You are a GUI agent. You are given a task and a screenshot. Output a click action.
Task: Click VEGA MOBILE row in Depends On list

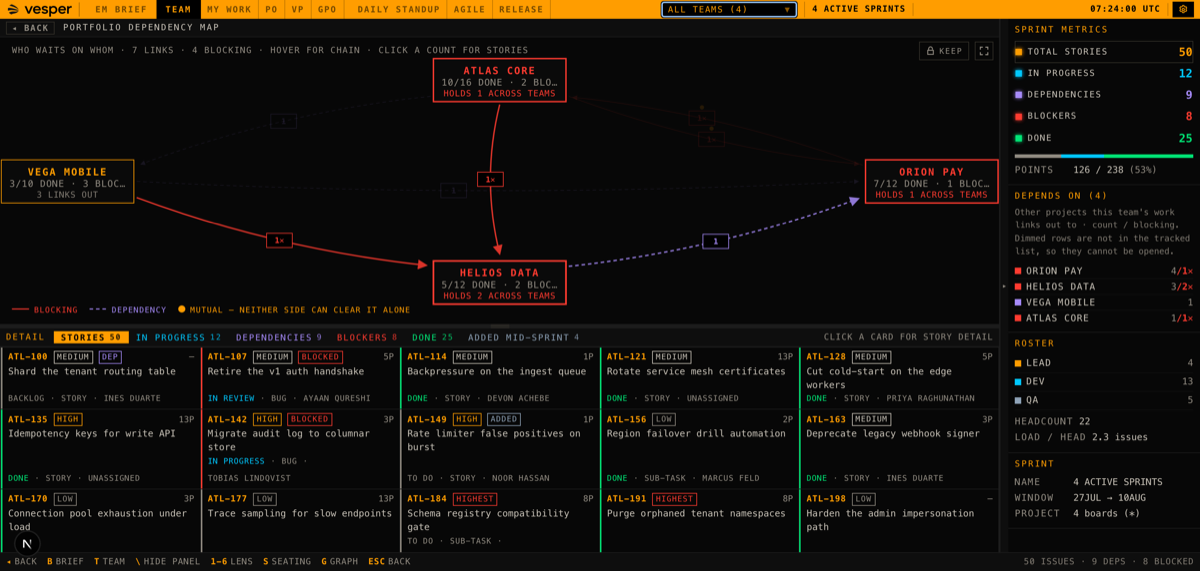click(x=1103, y=302)
